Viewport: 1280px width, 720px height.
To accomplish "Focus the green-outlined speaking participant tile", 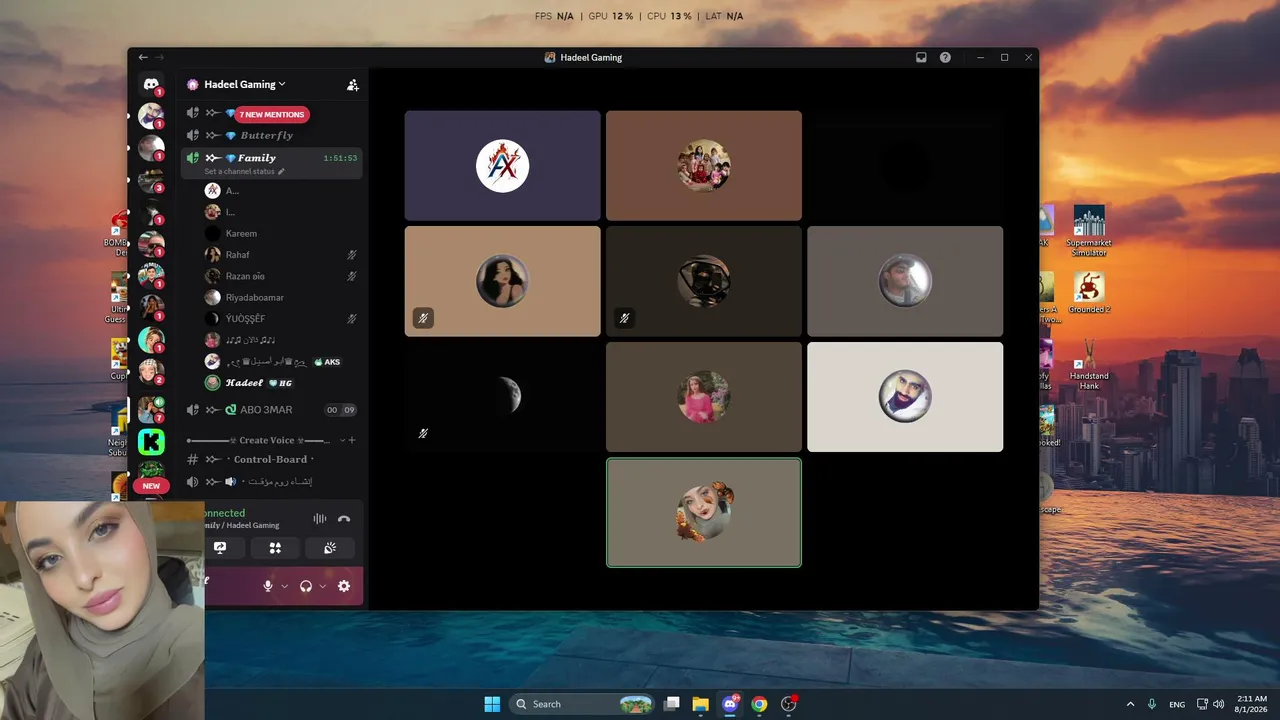I will [704, 512].
